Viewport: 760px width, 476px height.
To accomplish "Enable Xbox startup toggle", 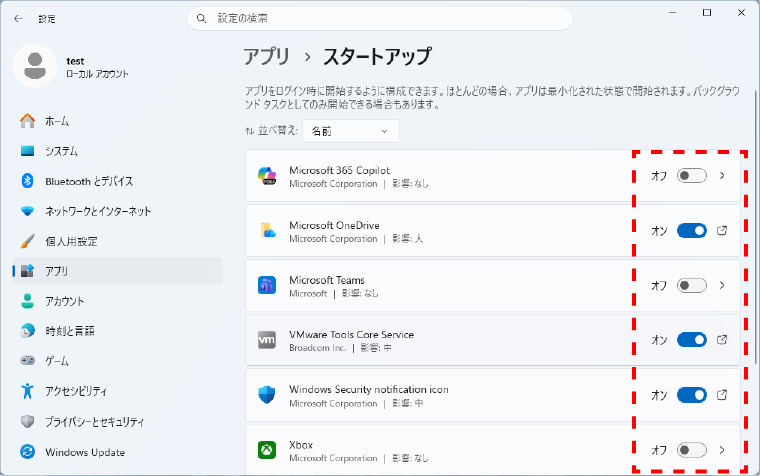I will coord(692,450).
